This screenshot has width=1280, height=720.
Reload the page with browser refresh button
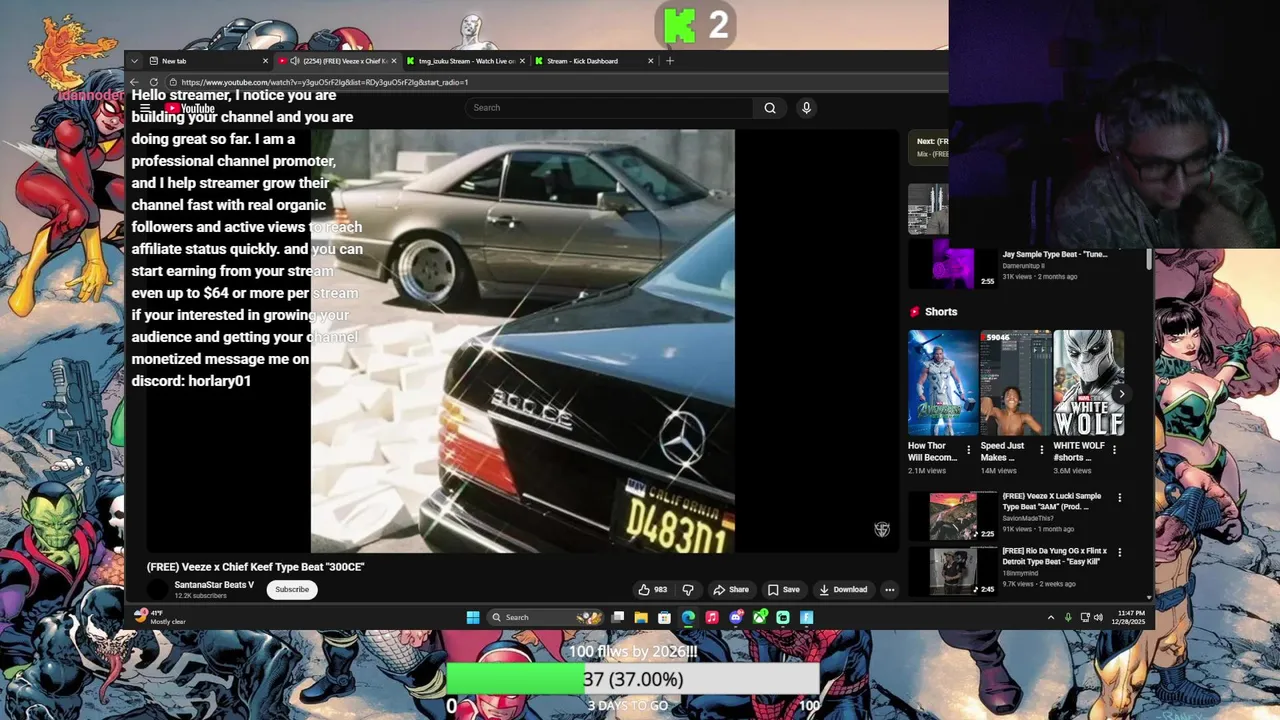pos(153,82)
